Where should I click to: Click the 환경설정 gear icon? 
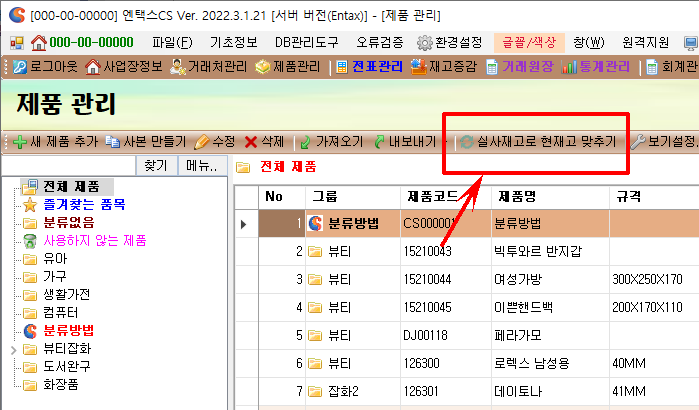[424, 43]
